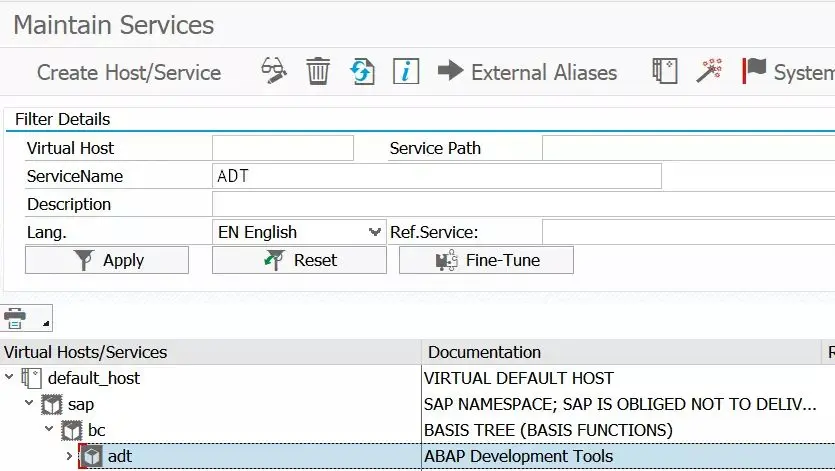Expand the adt service node

[70, 456]
